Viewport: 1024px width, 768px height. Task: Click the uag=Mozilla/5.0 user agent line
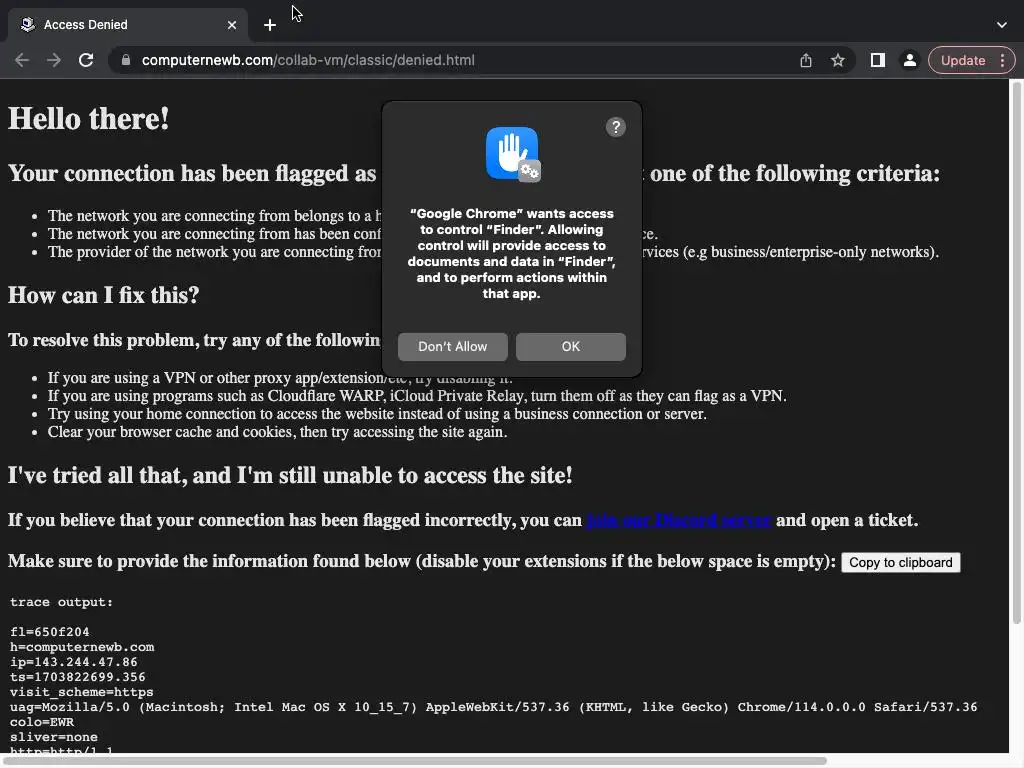click(x=494, y=707)
